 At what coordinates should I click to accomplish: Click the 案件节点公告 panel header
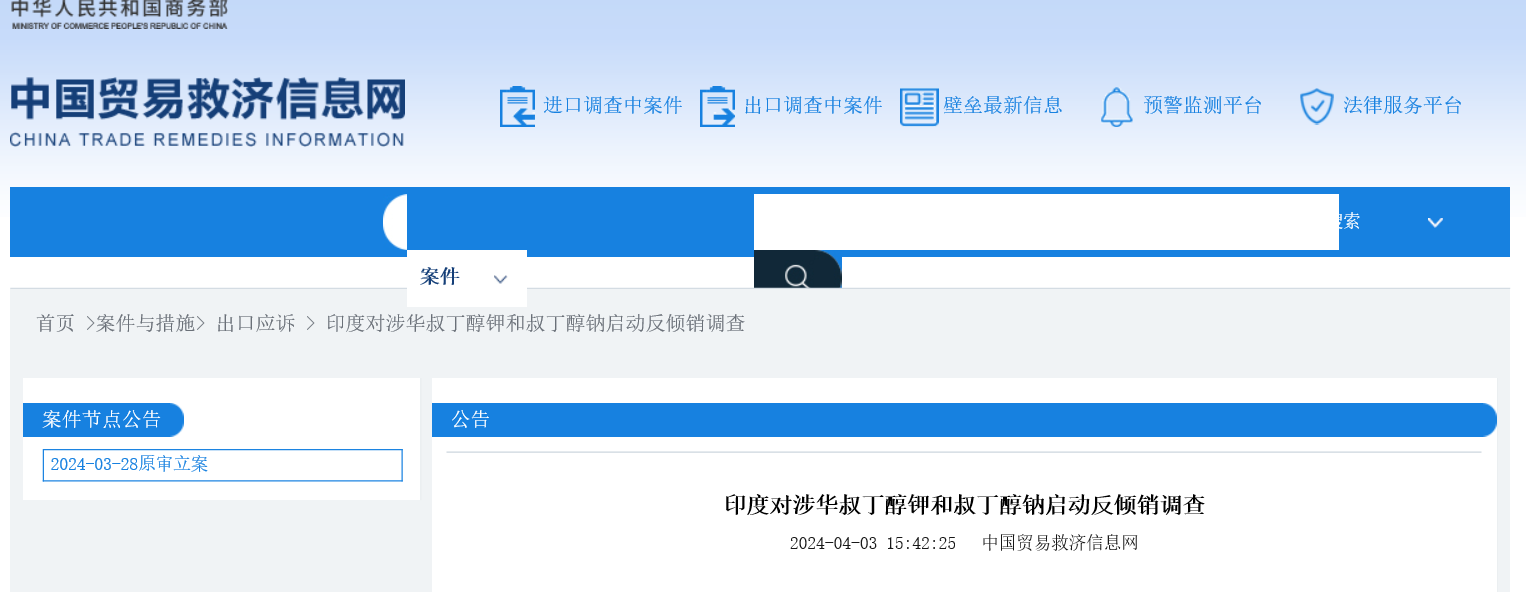(103, 420)
